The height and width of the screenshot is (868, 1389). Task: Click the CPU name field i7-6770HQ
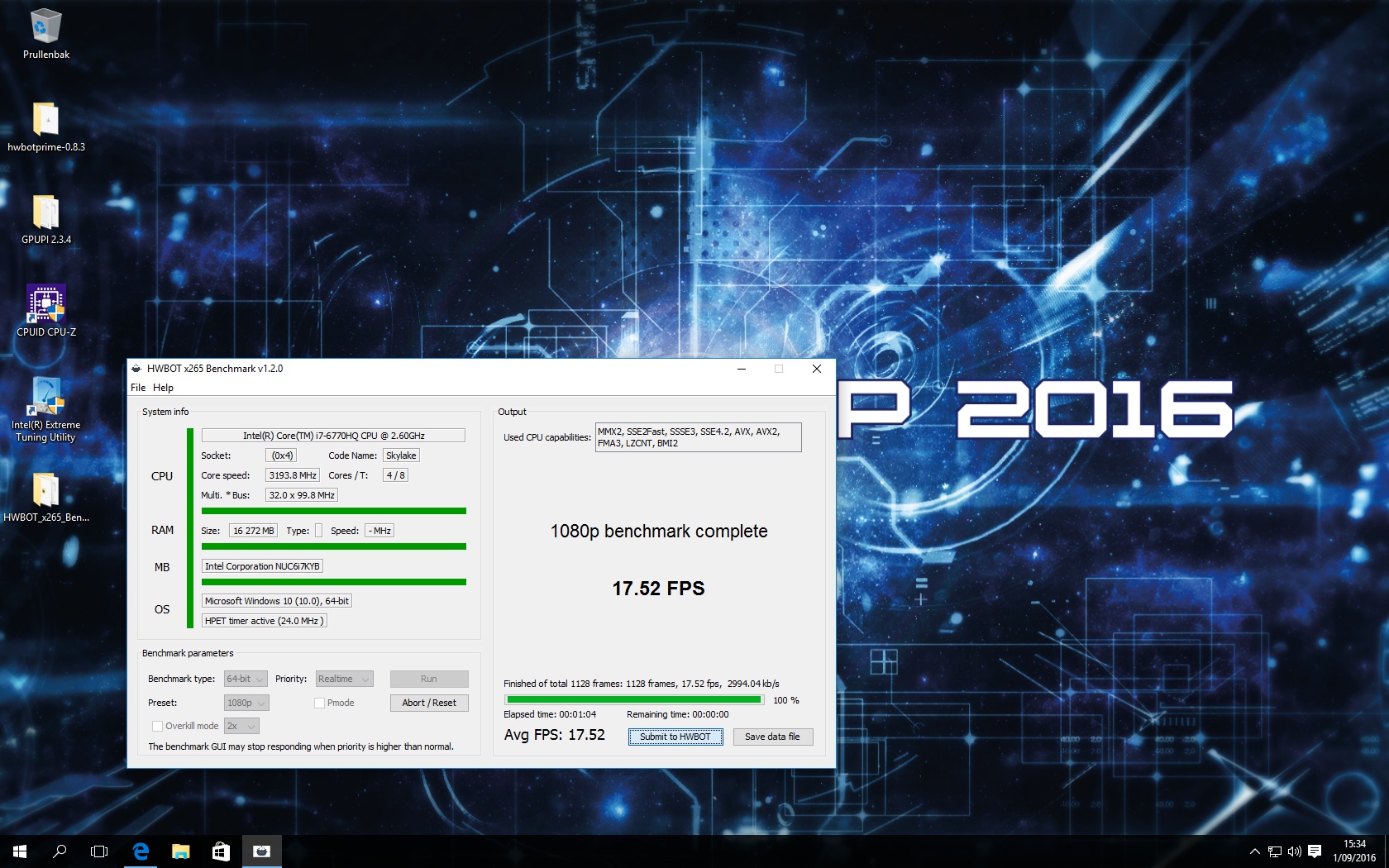[x=333, y=436]
